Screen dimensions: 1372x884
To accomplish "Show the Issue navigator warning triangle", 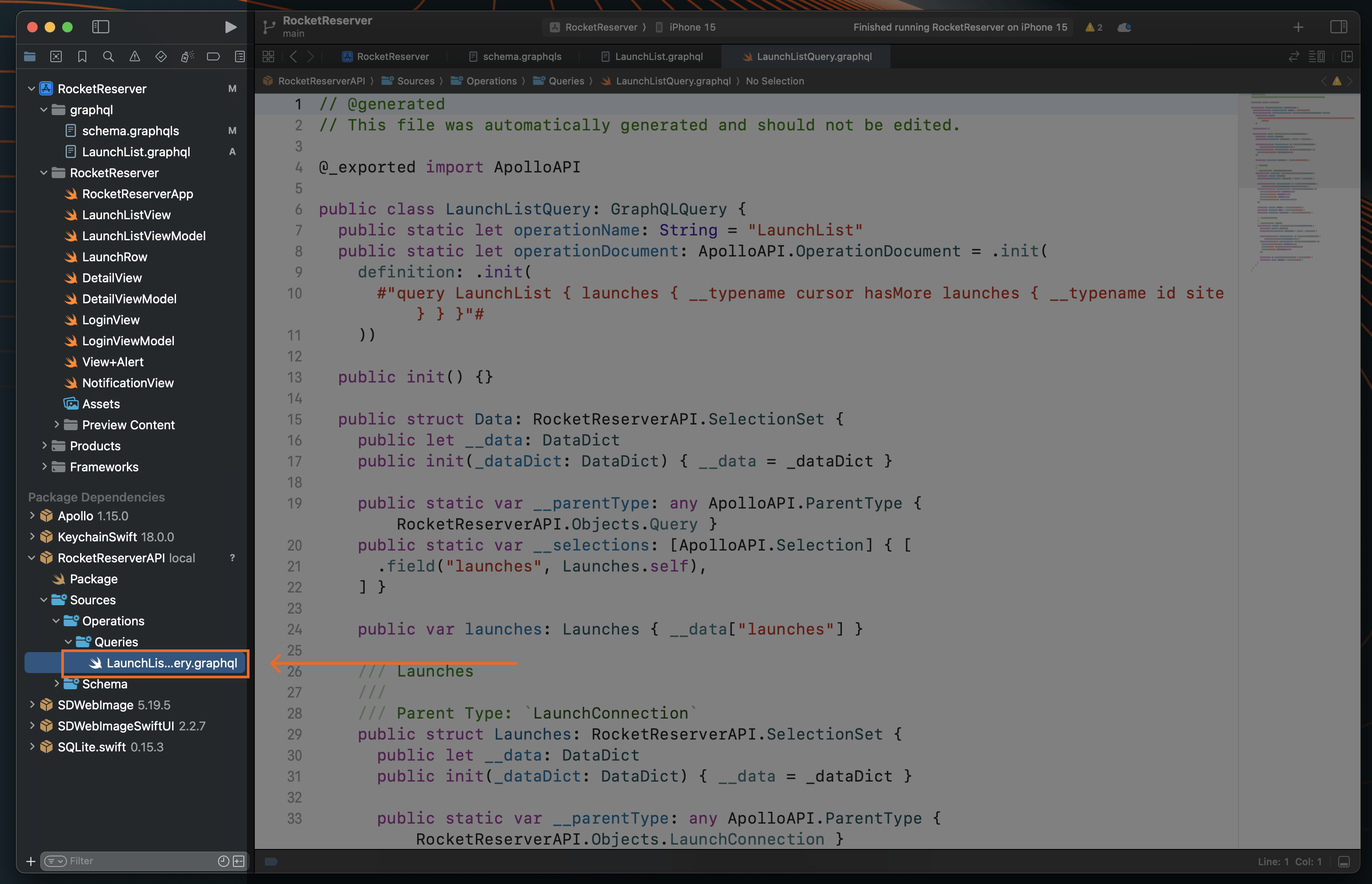I will (x=134, y=56).
